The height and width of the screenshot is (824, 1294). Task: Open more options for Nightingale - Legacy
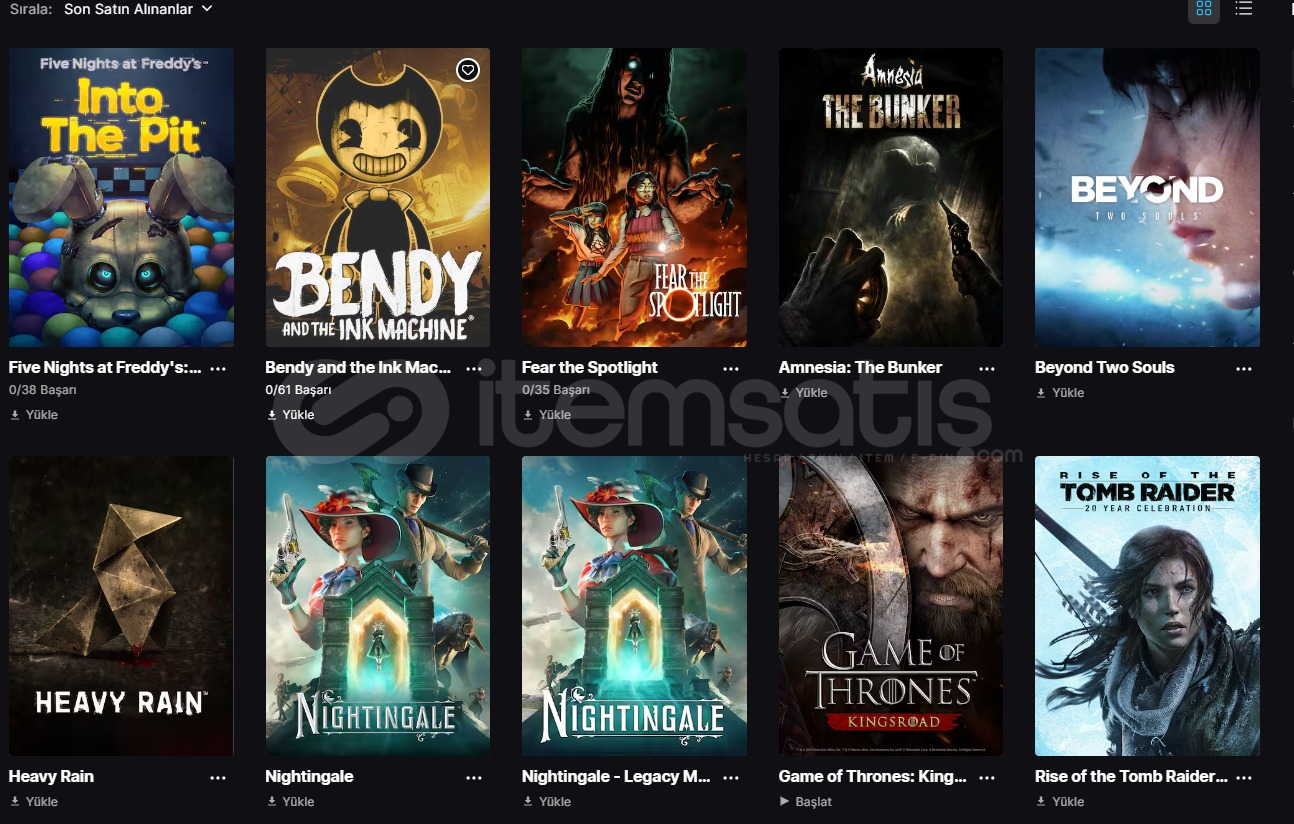pyautogui.click(x=731, y=777)
